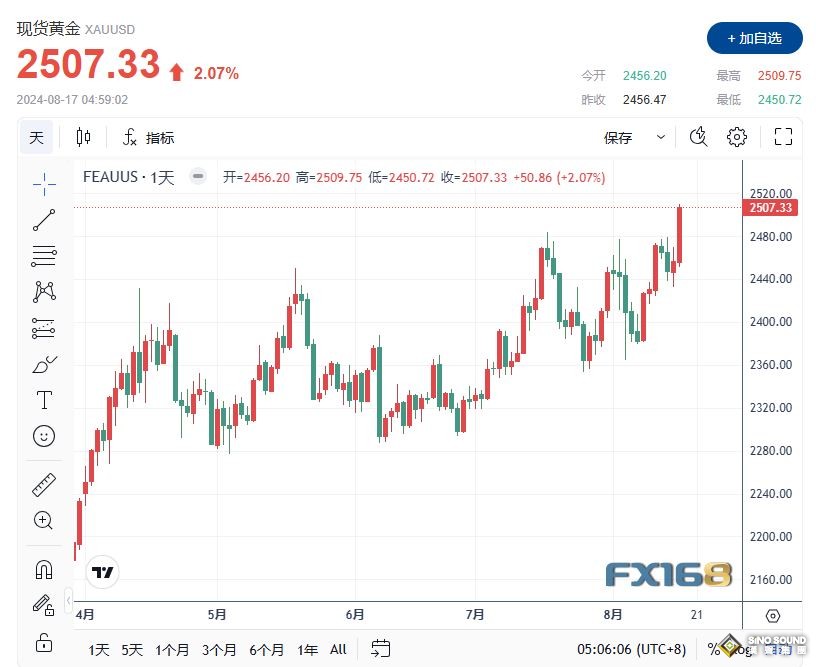Open quick search lightning icon
This screenshot has height=667, width=816.
click(698, 137)
